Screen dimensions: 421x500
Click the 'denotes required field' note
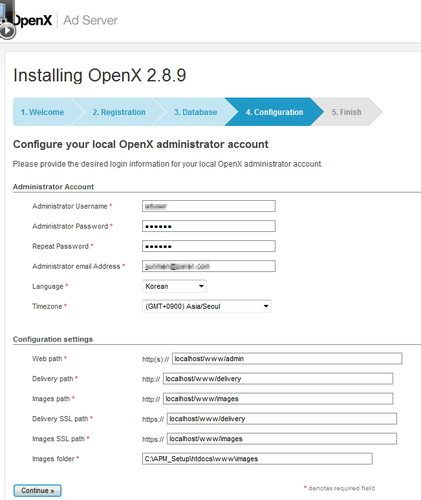339,488
